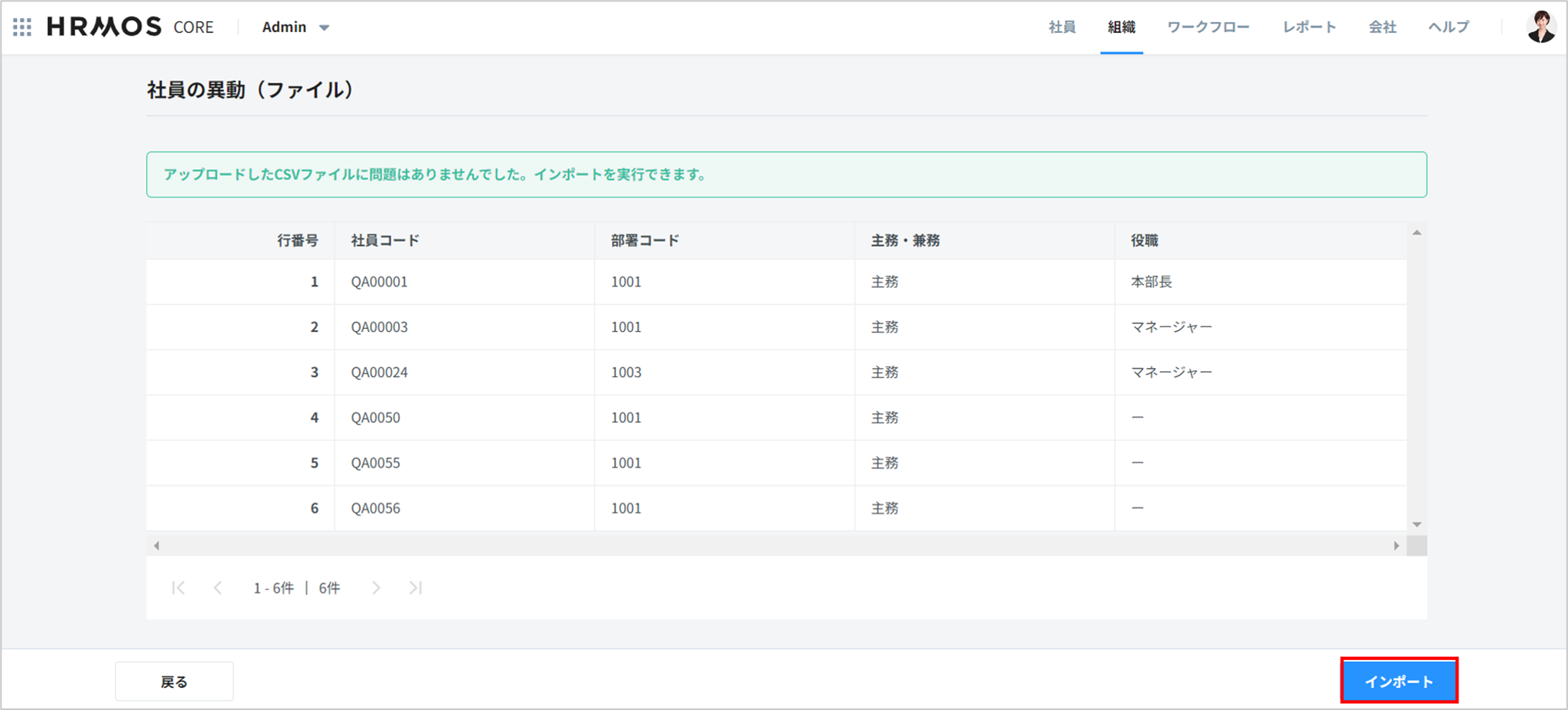Expand the Admin dropdown
Image resolution: width=1568 pixels, height=710 pixels.
pos(296,27)
